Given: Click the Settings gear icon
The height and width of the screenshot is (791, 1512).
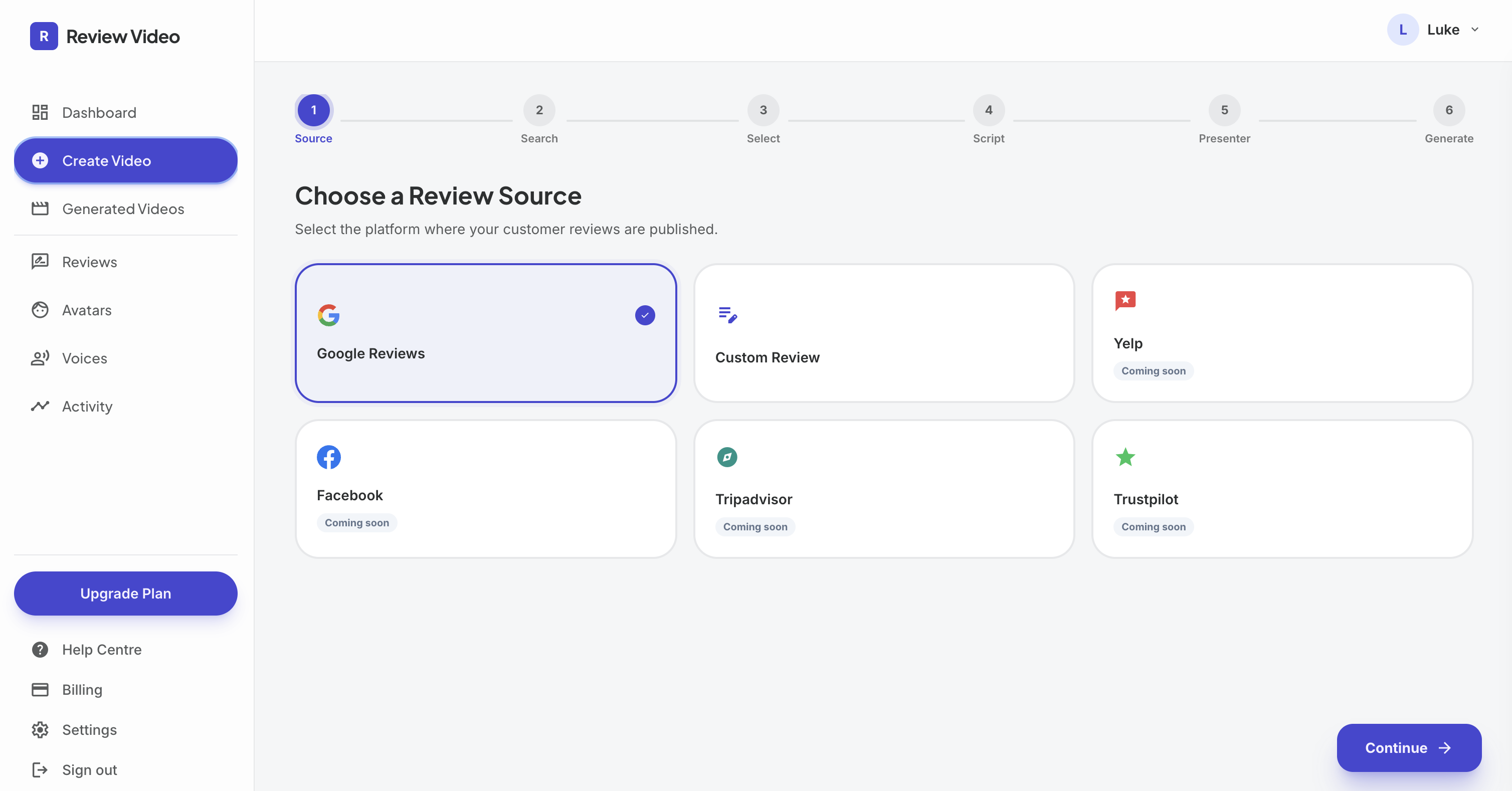Looking at the screenshot, I should coord(40,729).
